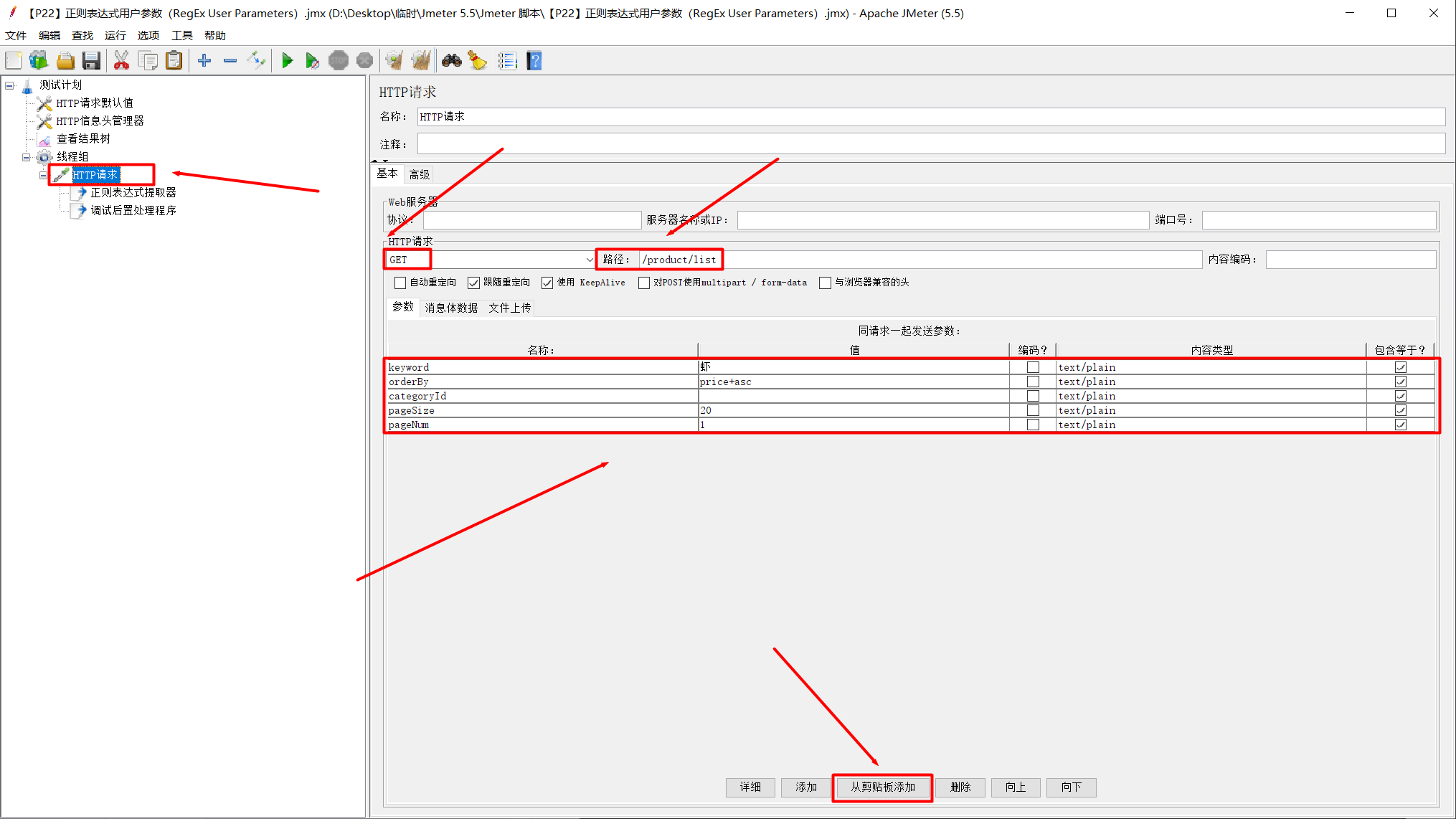Image resolution: width=1456 pixels, height=819 pixels.
Task: Toggle 自动重定向 checkbox
Action: point(400,283)
